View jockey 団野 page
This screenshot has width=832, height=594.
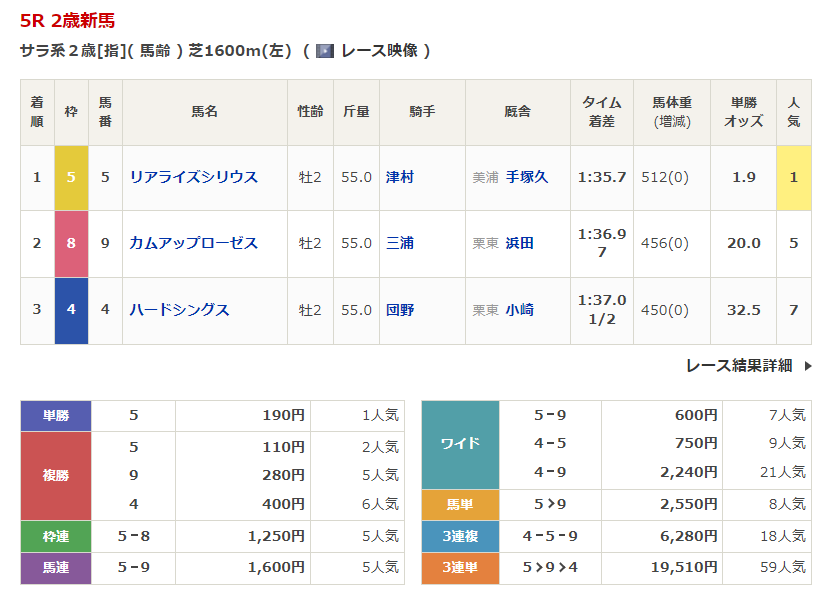tap(399, 310)
